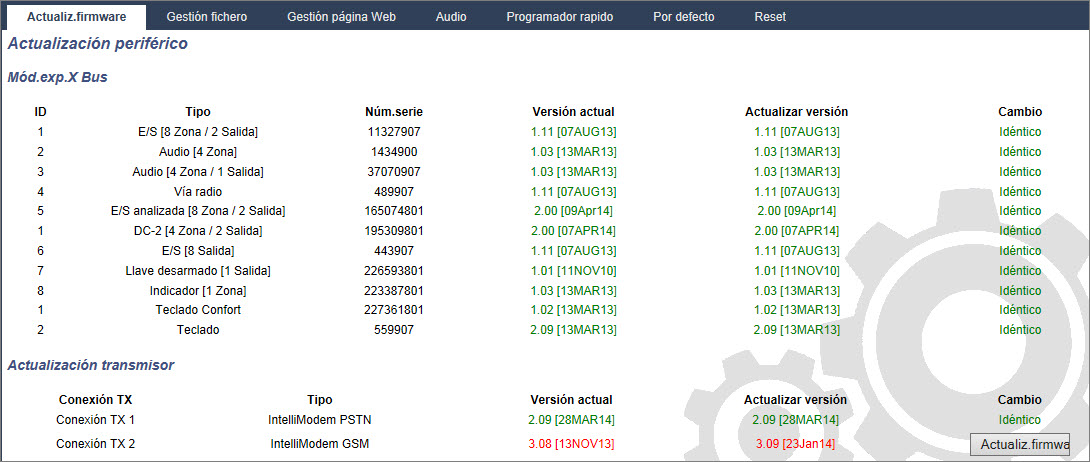Click serial number 559907
The width and height of the screenshot is (1090, 462).
click(394, 330)
